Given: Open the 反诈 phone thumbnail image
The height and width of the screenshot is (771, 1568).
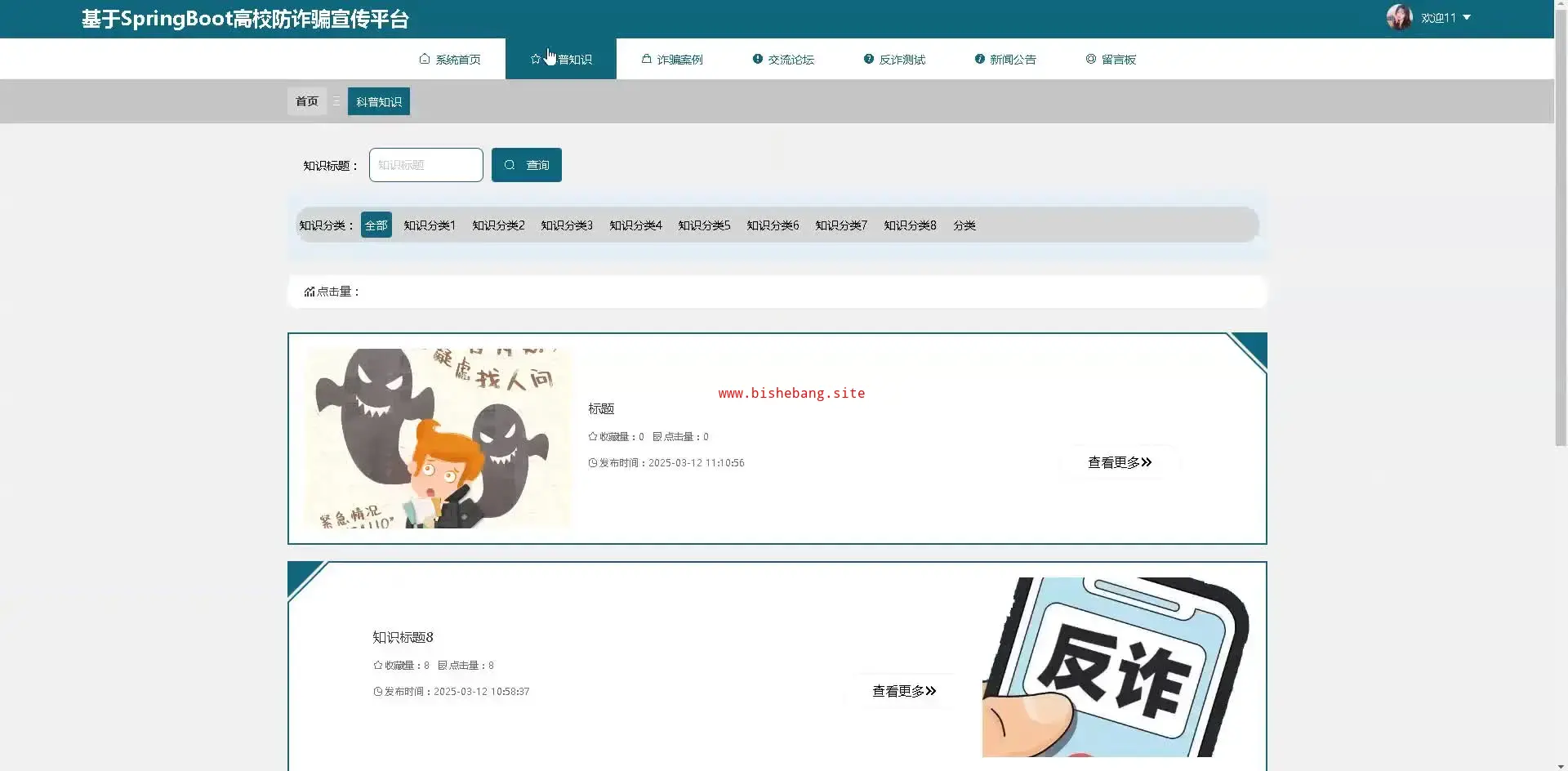Looking at the screenshot, I should (x=1116, y=667).
